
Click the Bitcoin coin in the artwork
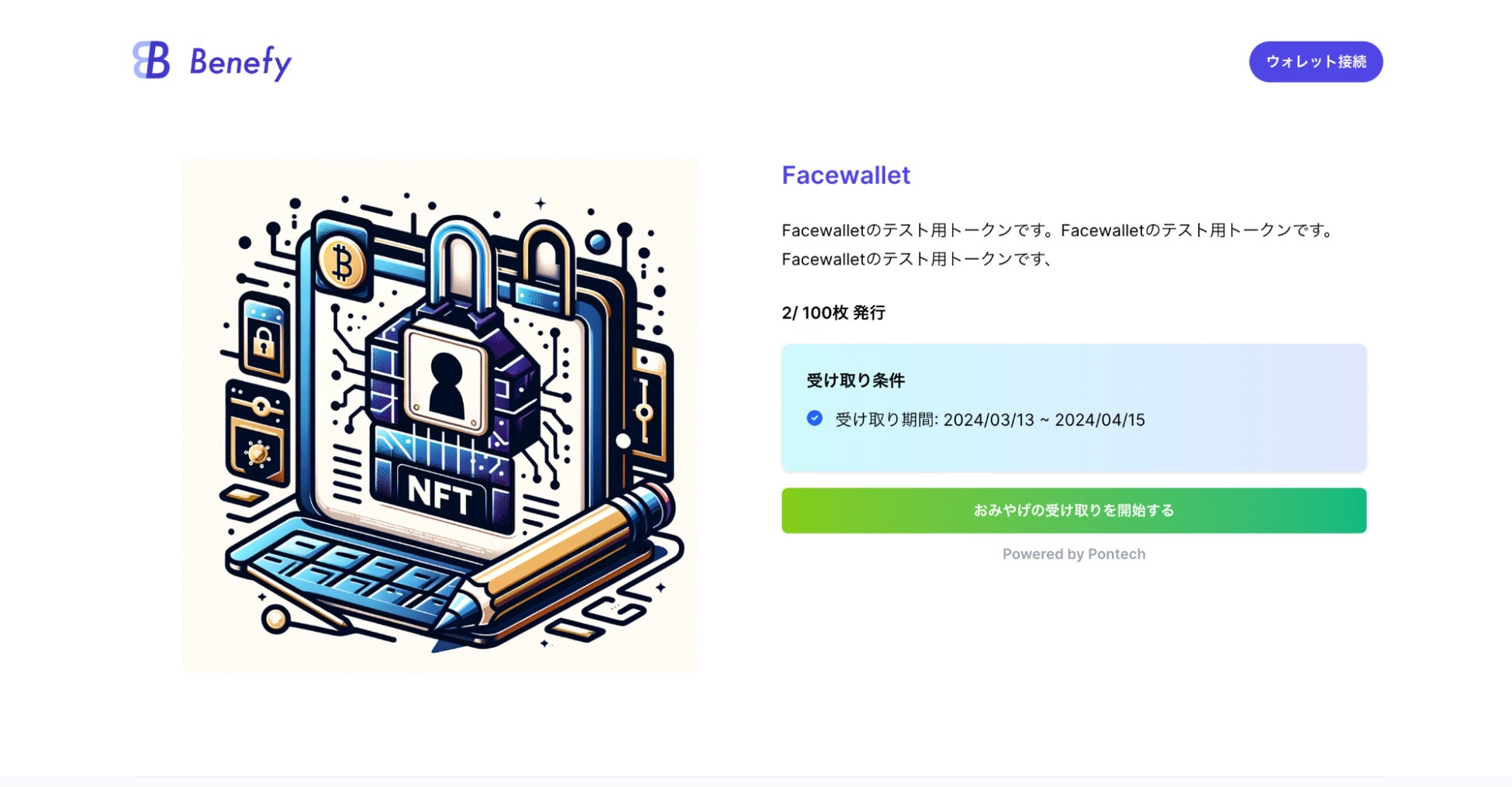click(342, 264)
